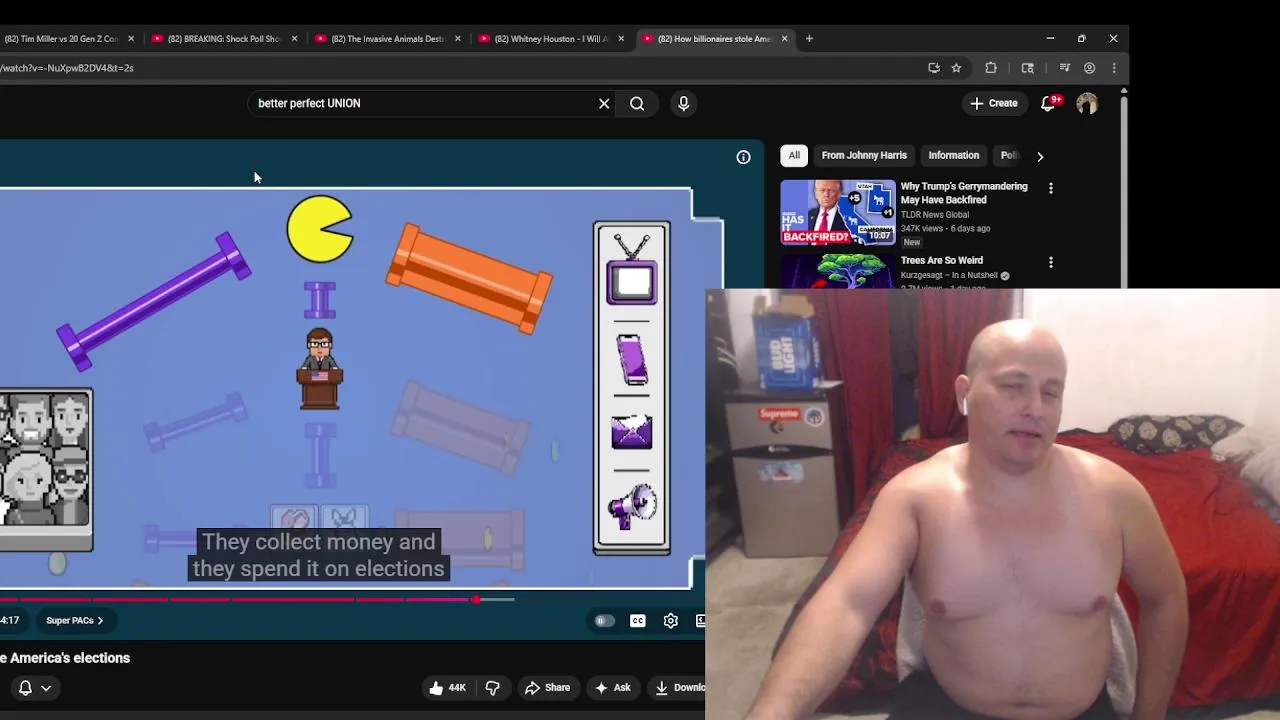
Task: Seek on the video progress bar
Action: (257, 600)
